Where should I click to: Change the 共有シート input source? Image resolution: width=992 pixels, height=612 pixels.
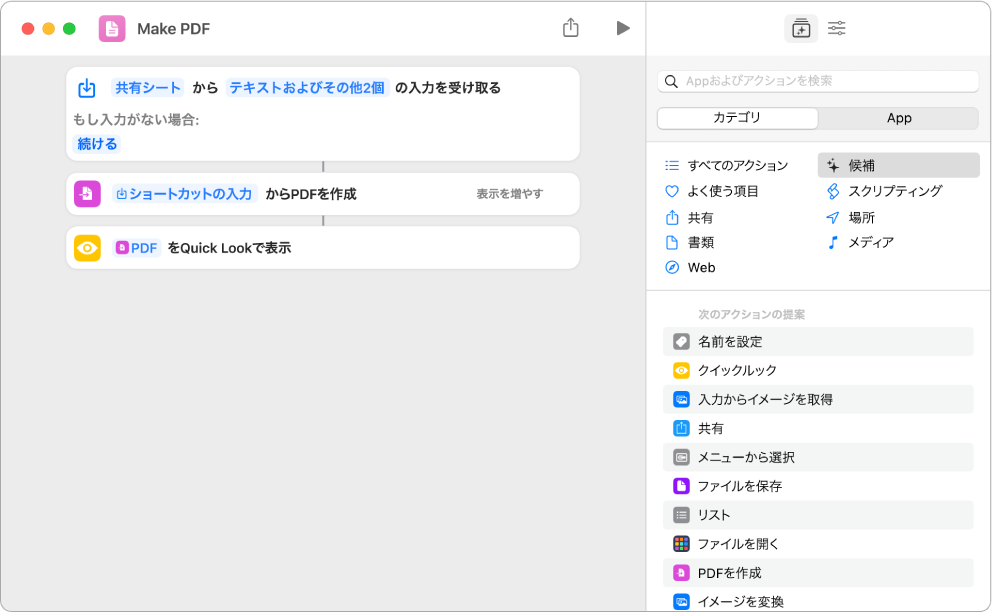147,87
